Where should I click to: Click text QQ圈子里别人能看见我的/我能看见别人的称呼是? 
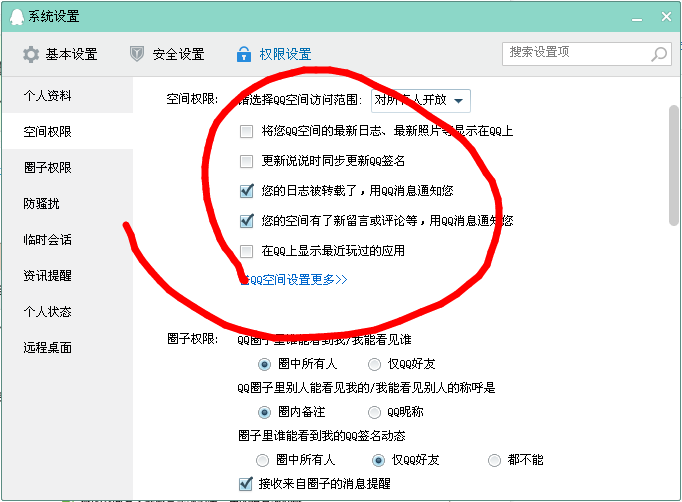click(x=366, y=388)
